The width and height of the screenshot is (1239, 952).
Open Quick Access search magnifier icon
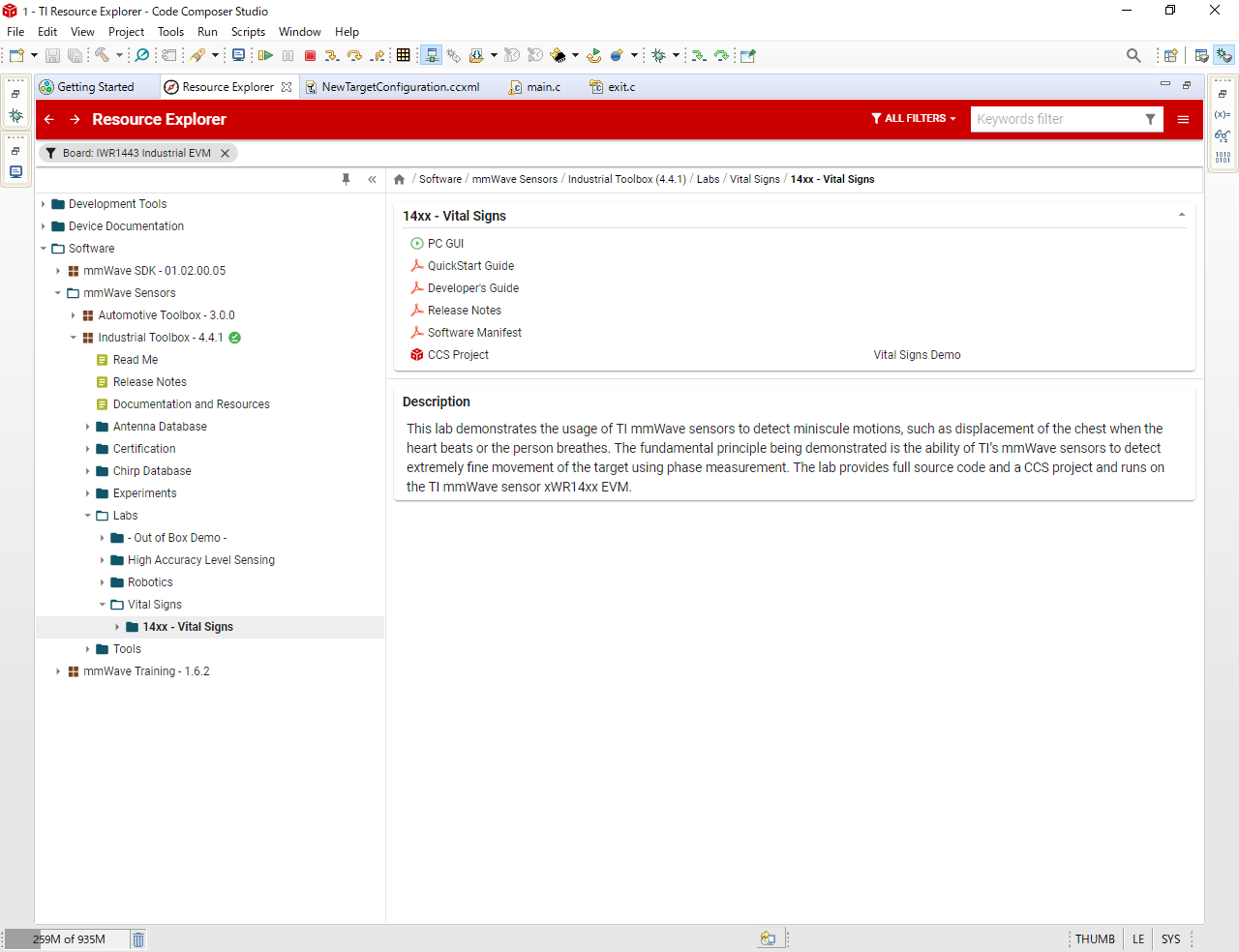point(1133,56)
